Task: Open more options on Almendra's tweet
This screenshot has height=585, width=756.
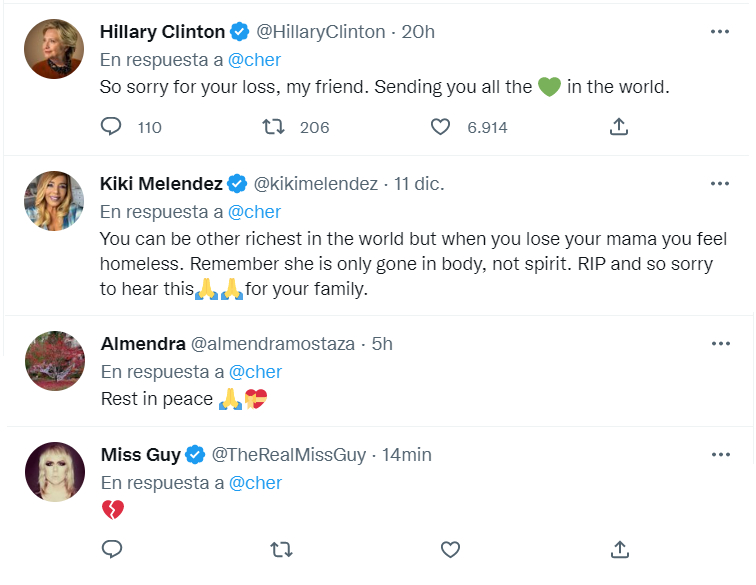Action: (x=720, y=344)
